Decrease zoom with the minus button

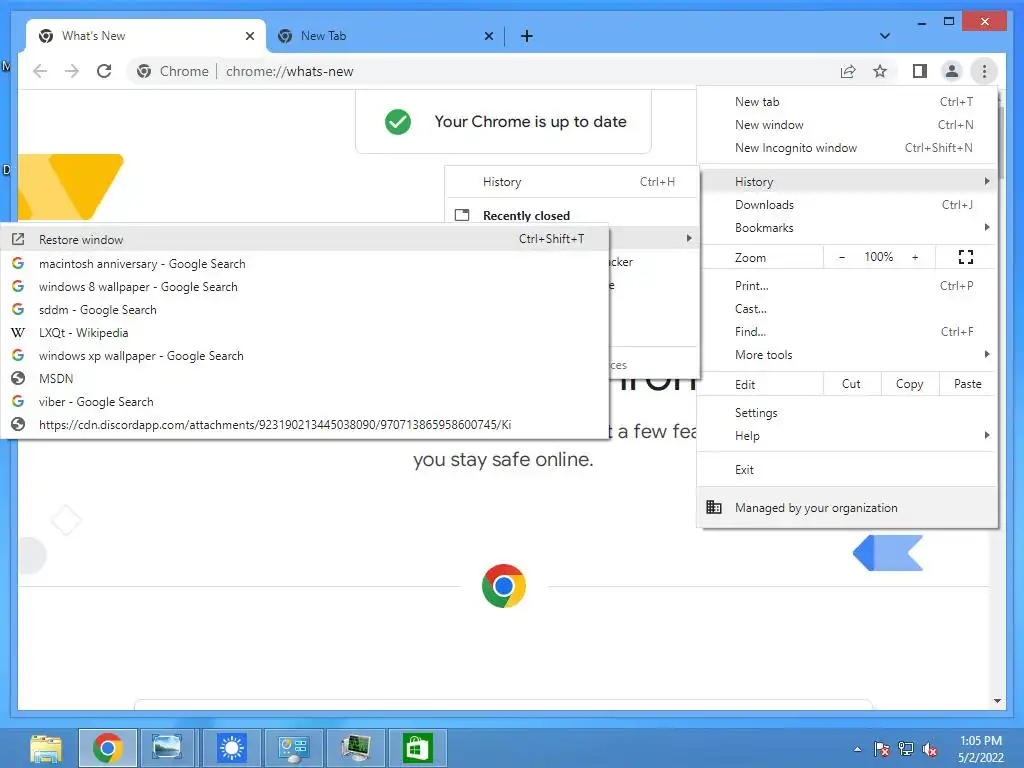pos(842,257)
